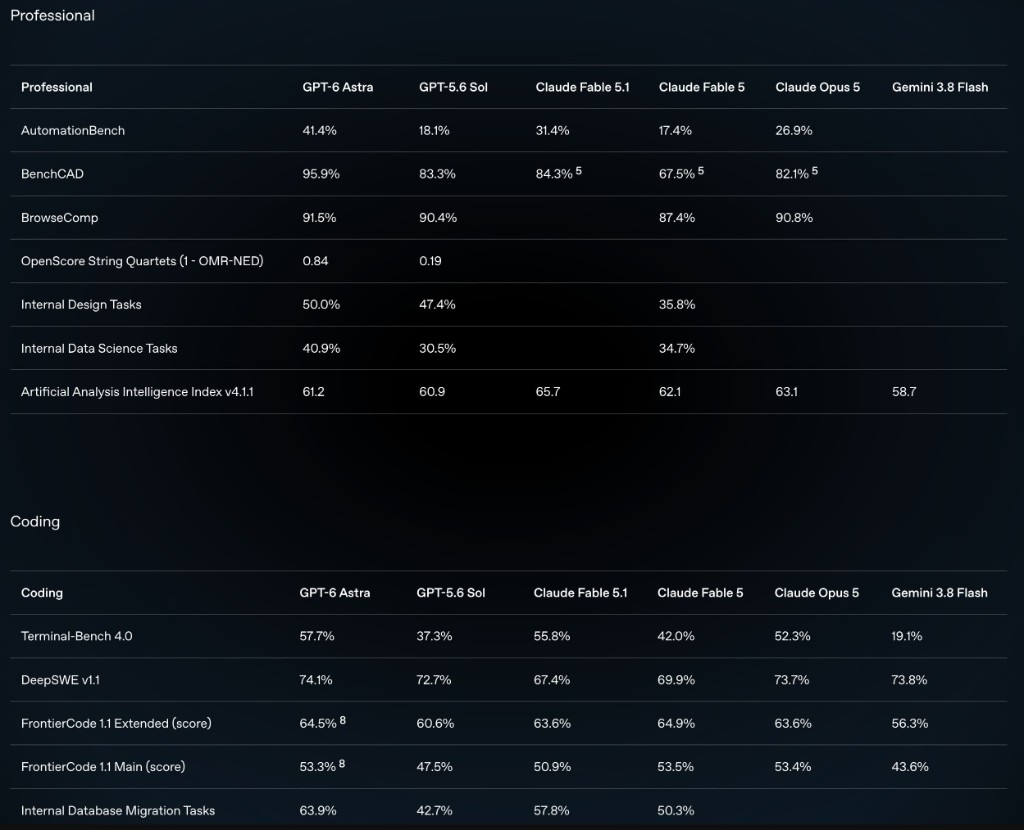The height and width of the screenshot is (830, 1024).
Task: Select the 'AutomationBench' row label
Action: (x=72, y=131)
